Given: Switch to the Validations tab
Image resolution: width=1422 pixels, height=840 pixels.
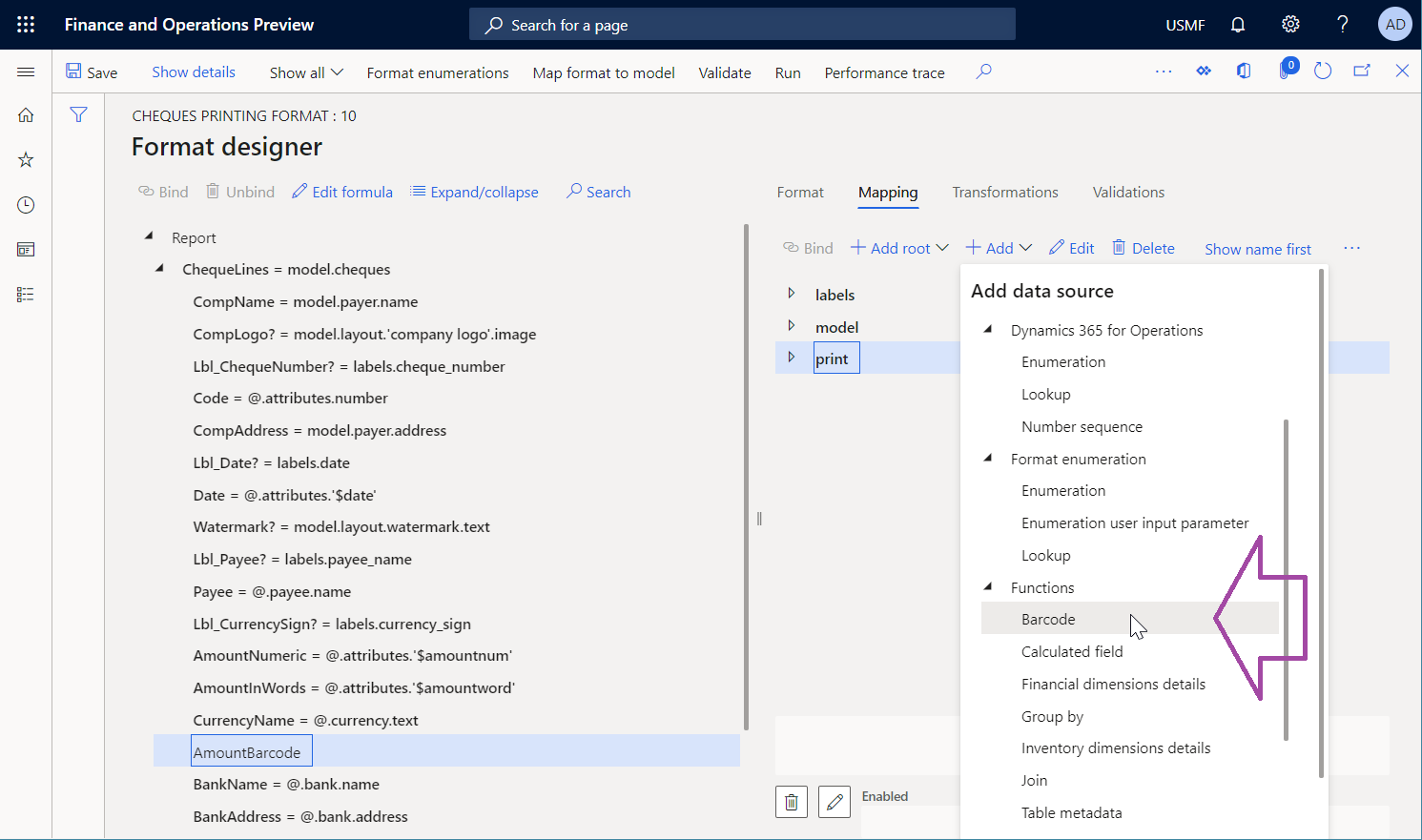Looking at the screenshot, I should coord(1128,193).
